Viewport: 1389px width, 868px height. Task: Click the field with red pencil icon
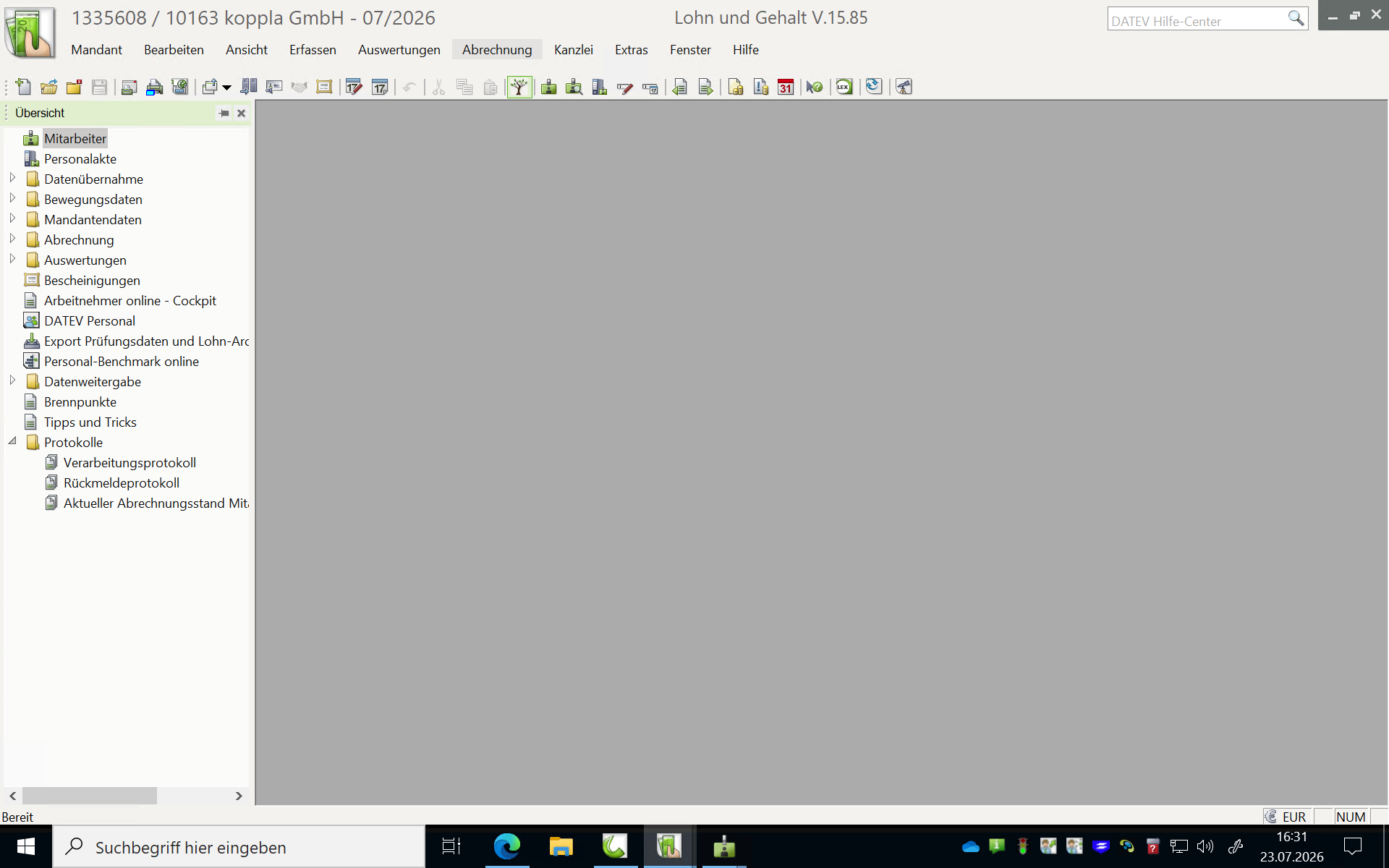tap(625, 88)
